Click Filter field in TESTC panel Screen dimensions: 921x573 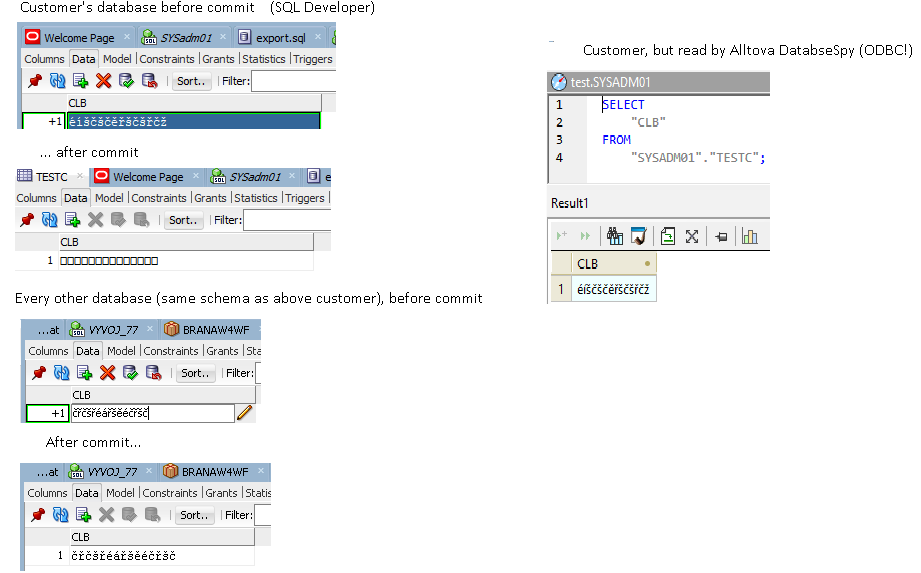[x=287, y=220]
